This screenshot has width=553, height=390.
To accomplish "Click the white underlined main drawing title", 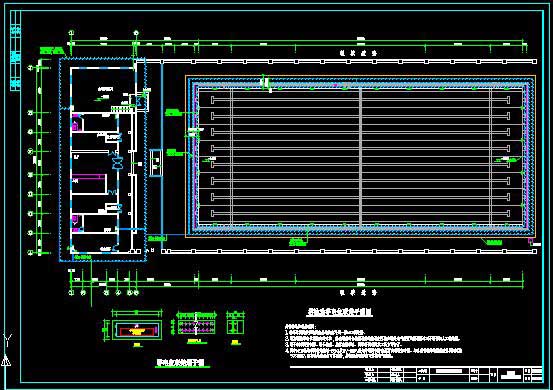I will pos(339,312).
